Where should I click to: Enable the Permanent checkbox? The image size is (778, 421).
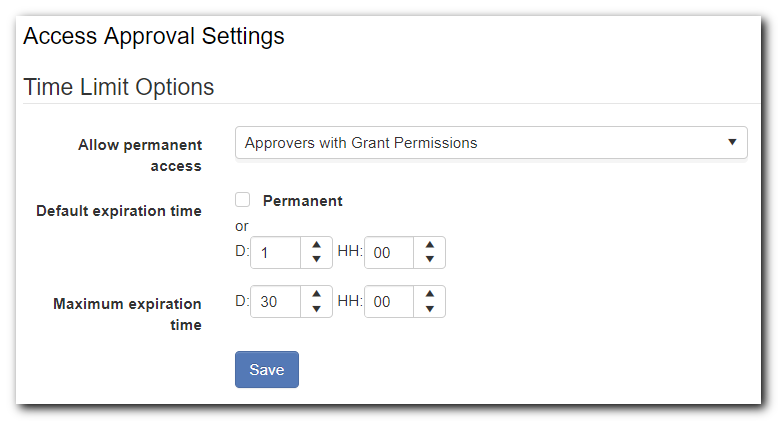point(243,200)
